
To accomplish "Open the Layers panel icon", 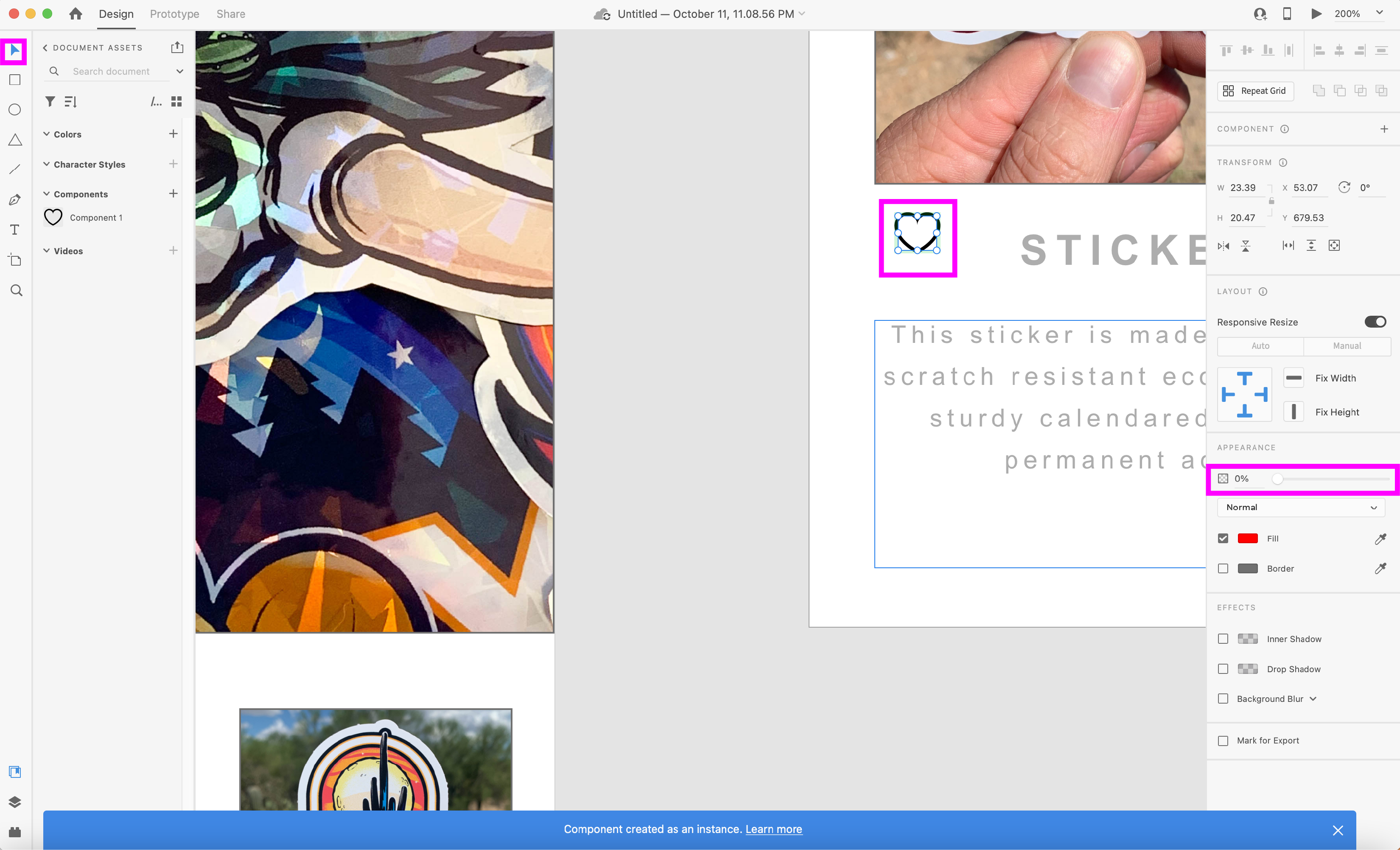I will [x=15, y=802].
